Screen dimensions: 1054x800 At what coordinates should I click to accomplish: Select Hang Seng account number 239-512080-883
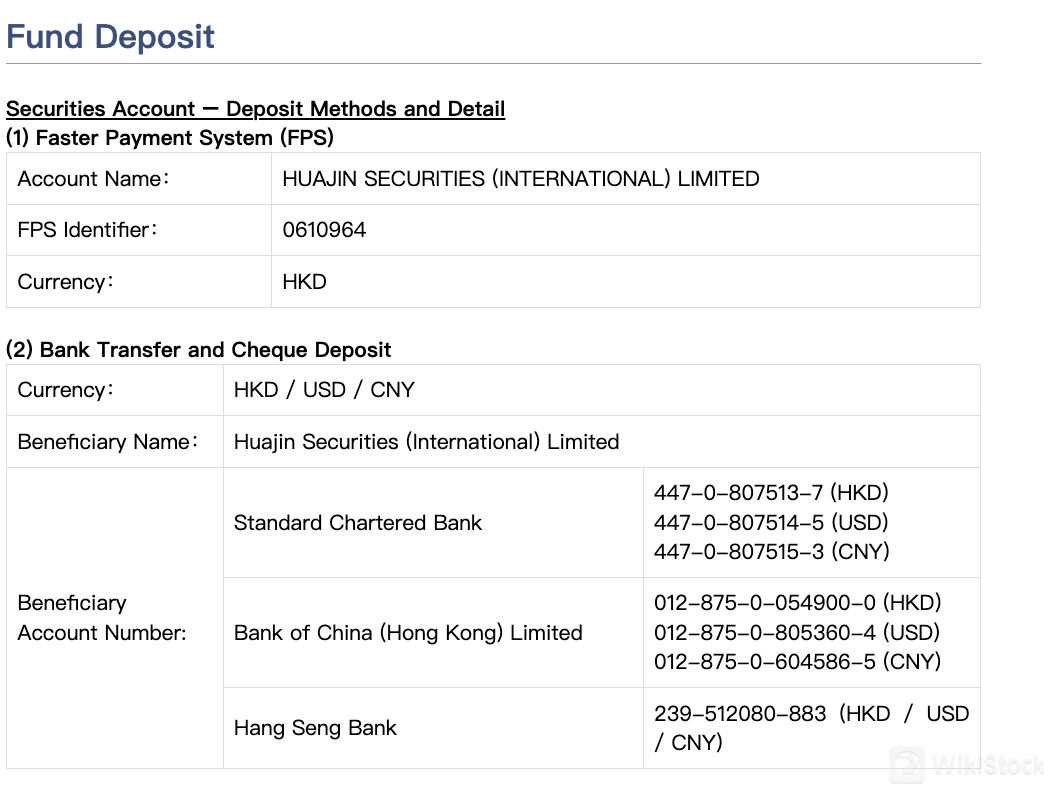[740, 714]
